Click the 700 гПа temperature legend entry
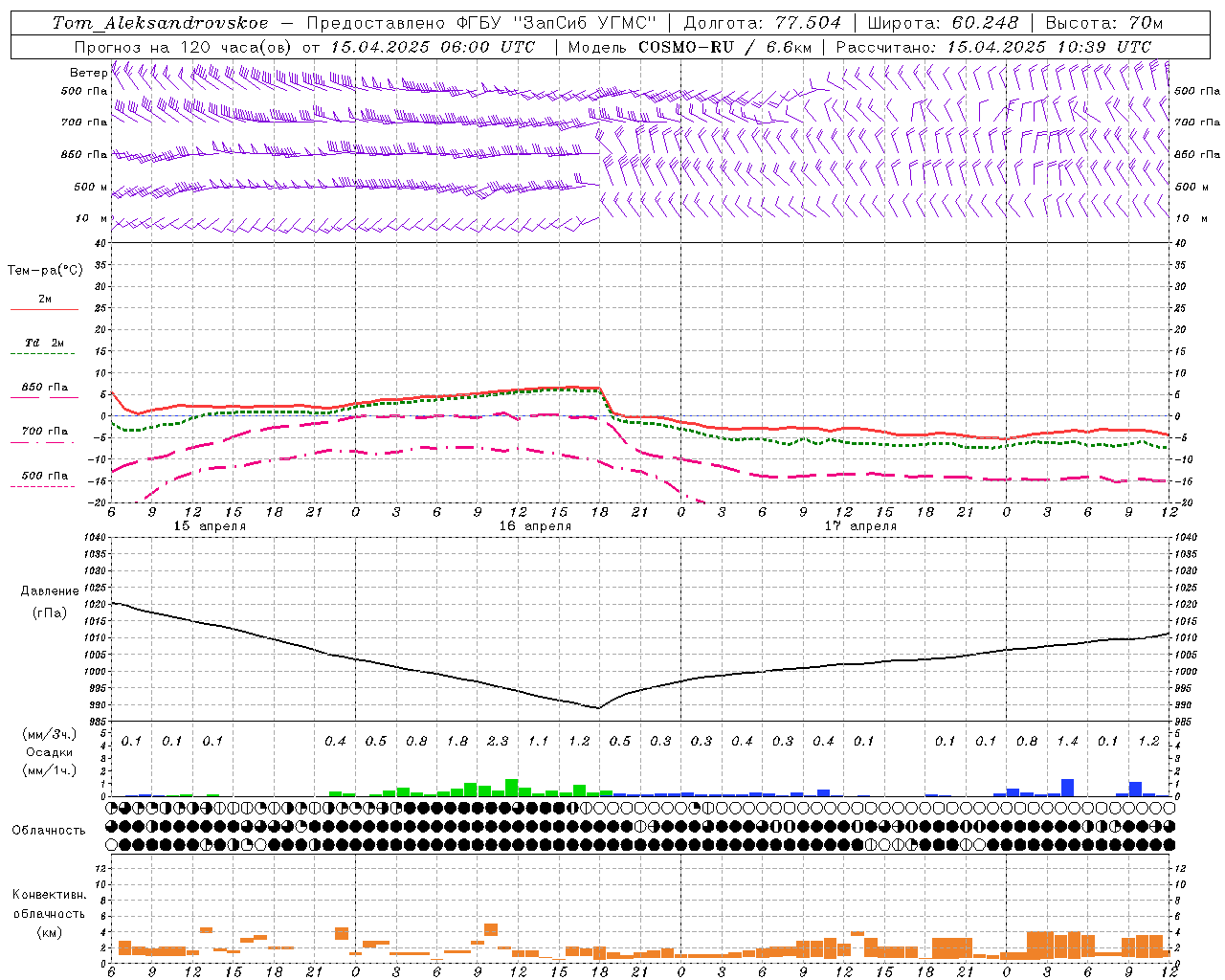Screen dimensions: 1225x980 45,432
